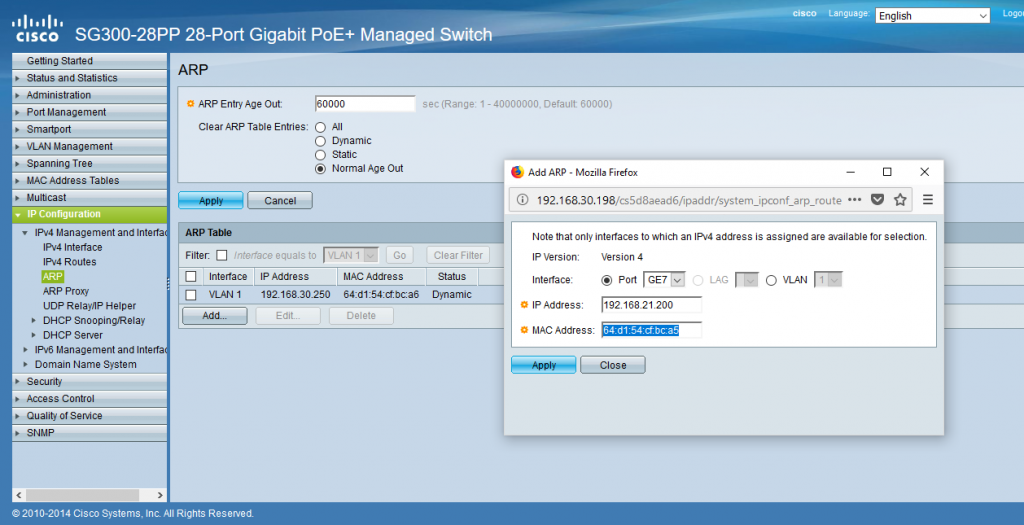Select the Port interface radio in Add ARP
1024x525 pixels.
[x=607, y=280]
